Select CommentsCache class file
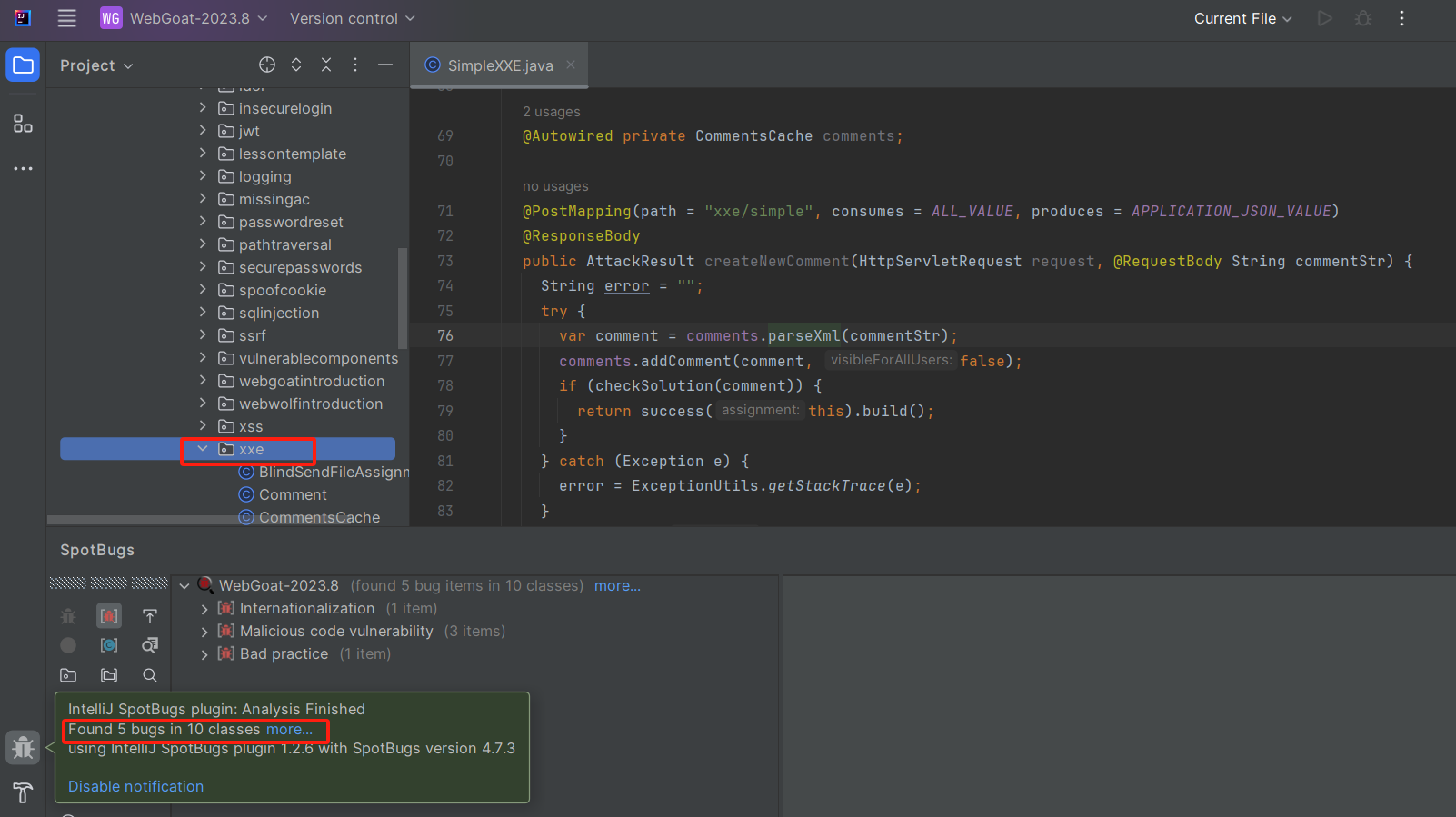The image size is (1456, 817). coord(310,517)
